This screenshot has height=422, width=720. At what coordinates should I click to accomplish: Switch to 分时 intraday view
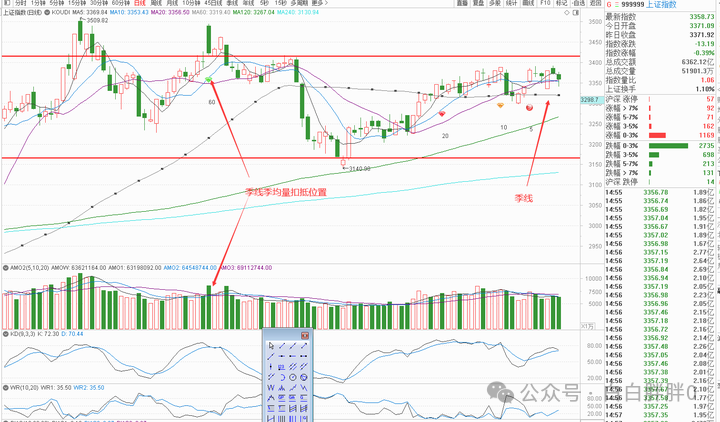point(21,3)
